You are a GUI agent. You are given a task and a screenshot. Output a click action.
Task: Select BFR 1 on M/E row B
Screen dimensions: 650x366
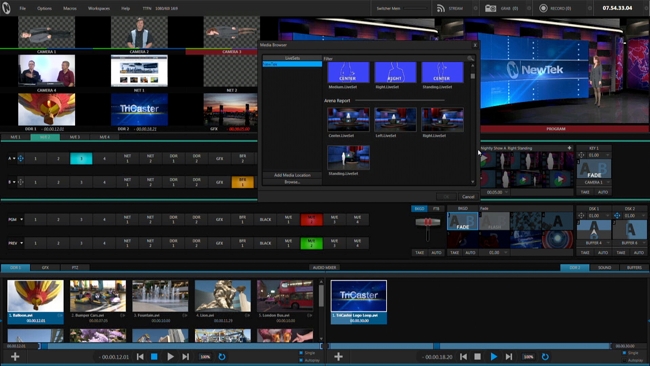(x=243, y=182)
